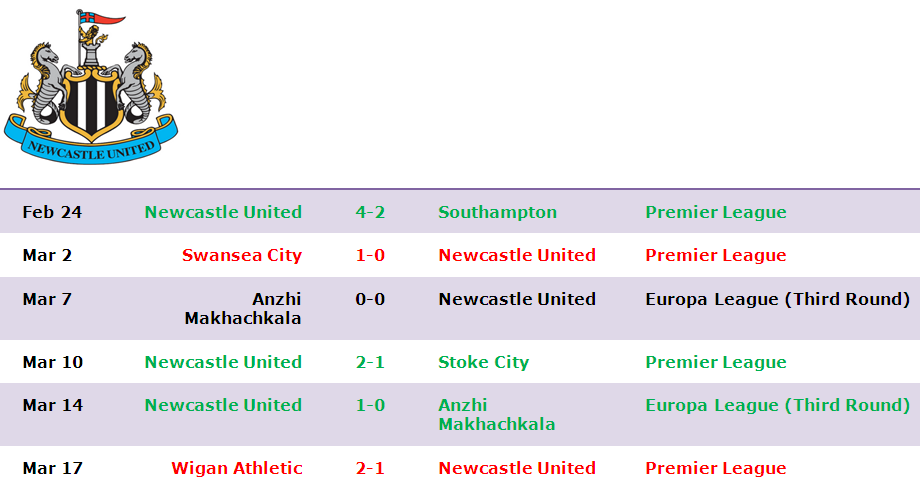Open Europa League (Third Round) for Mar 7

point(777,299)
